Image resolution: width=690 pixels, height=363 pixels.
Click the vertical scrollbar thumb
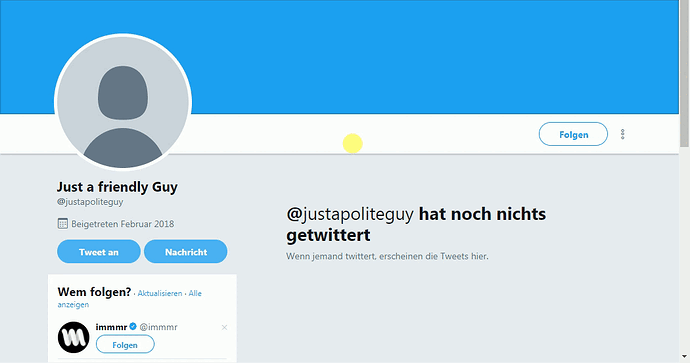684,74
